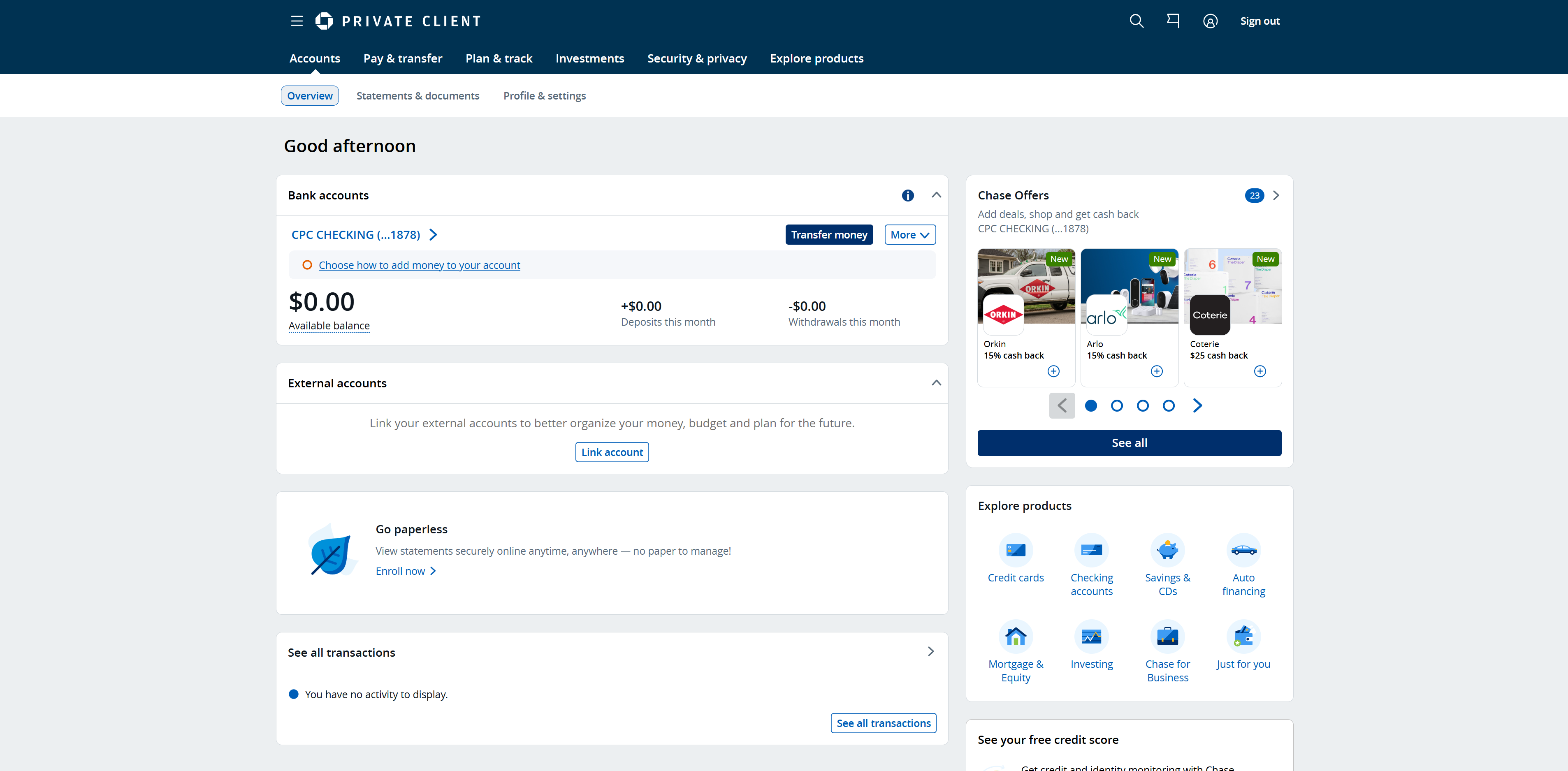1568x771 pixels.
Task: Select first carousel page dot
Action: point(1091,406)
